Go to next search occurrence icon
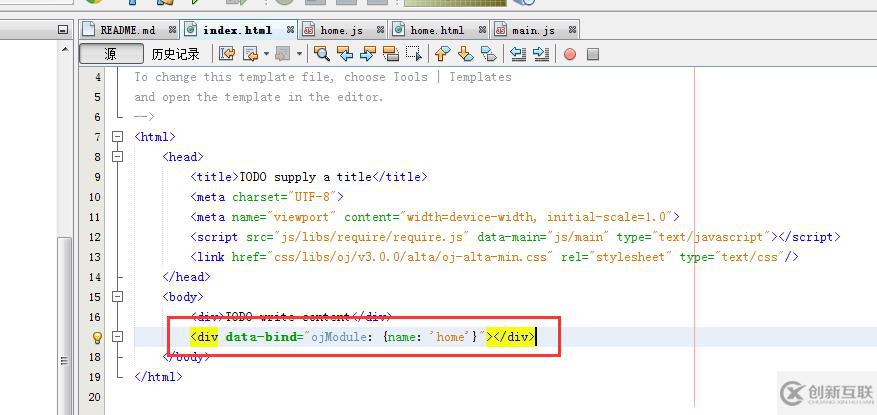877x415 pixels. [367, 54]
